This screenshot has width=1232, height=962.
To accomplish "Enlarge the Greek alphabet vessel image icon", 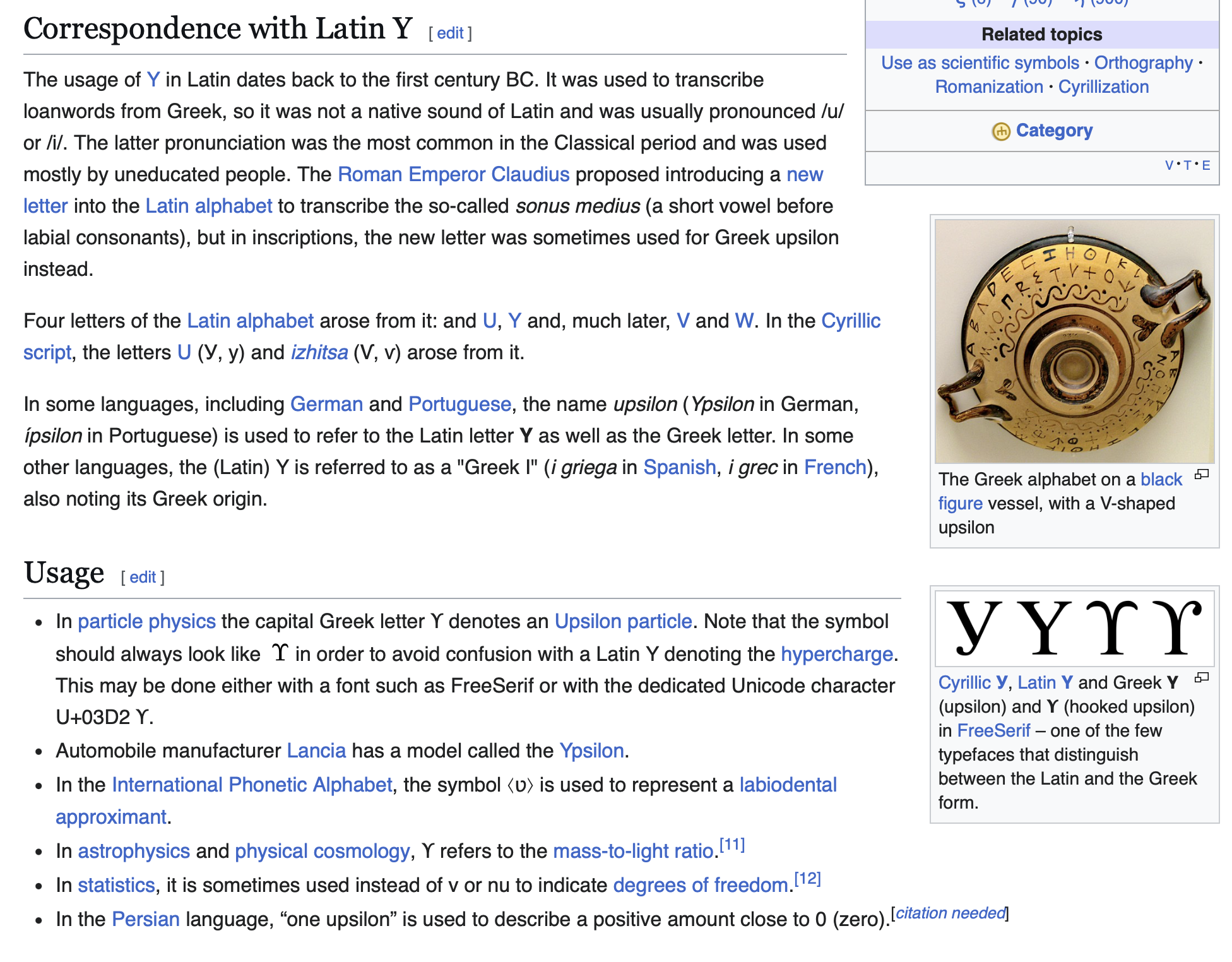I will click(x=1202, y=475).
